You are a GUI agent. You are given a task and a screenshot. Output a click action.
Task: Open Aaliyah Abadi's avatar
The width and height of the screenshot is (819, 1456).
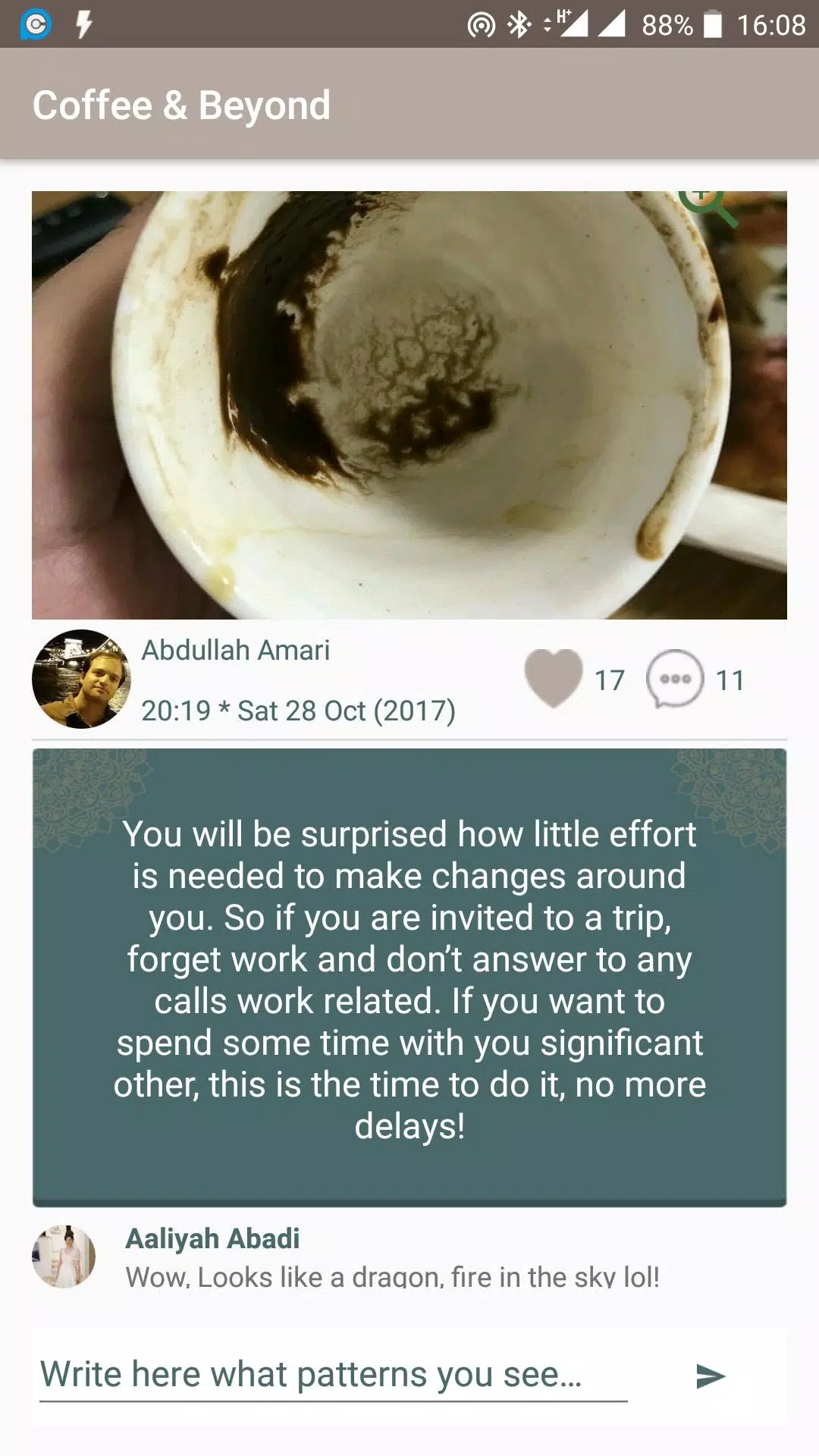coord(64,1257)
